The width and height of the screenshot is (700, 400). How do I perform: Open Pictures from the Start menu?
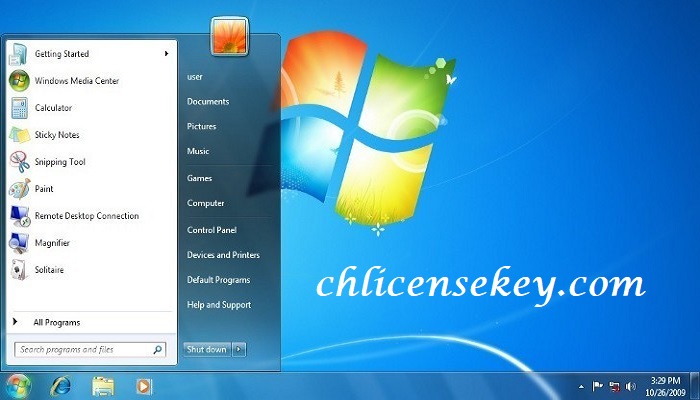tap(201, 126)
